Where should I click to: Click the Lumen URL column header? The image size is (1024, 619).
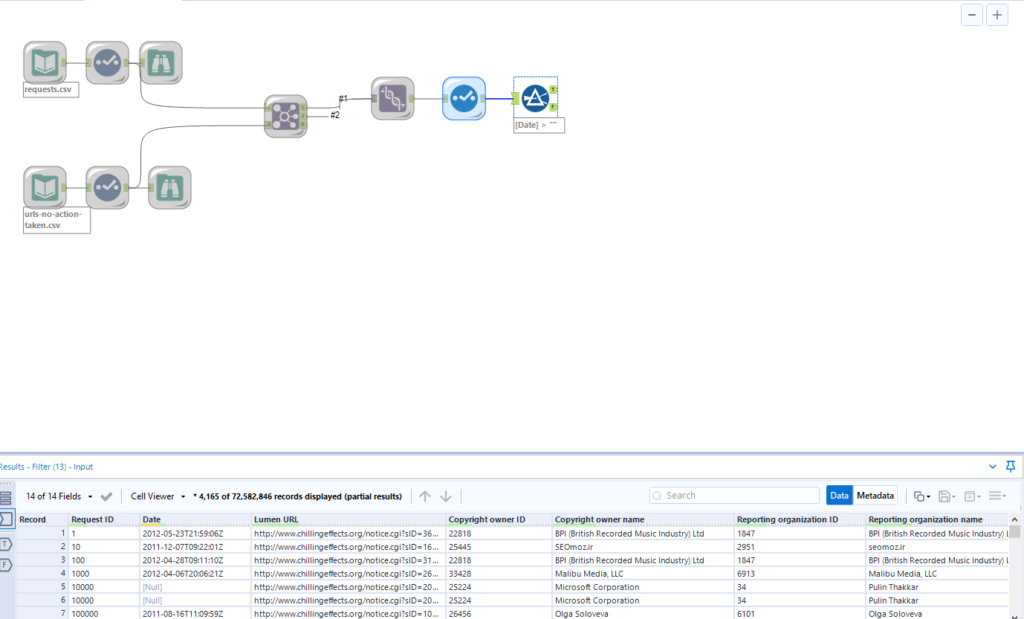[348, 520]
